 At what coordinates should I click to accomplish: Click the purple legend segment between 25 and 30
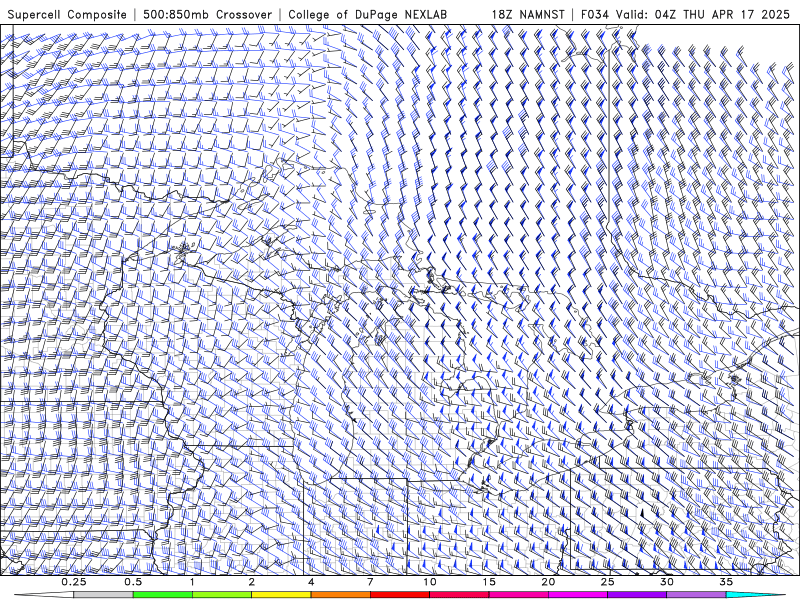pos(637,595)
